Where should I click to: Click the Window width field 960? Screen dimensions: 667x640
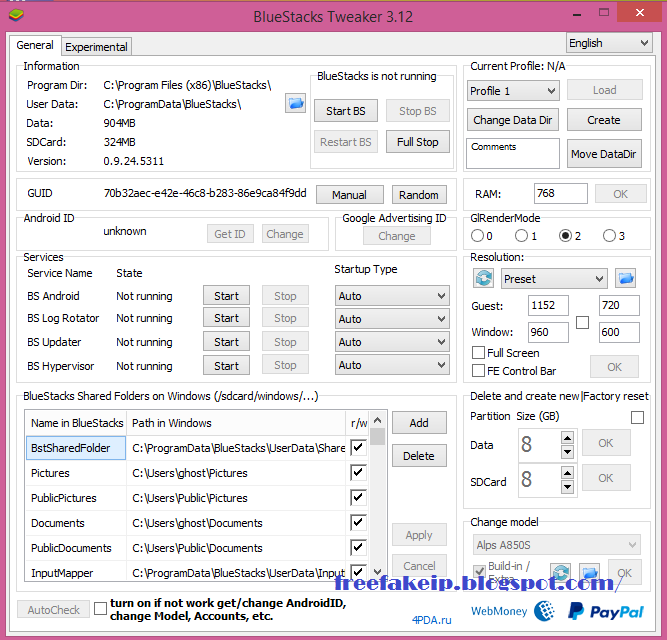point(548,332)
